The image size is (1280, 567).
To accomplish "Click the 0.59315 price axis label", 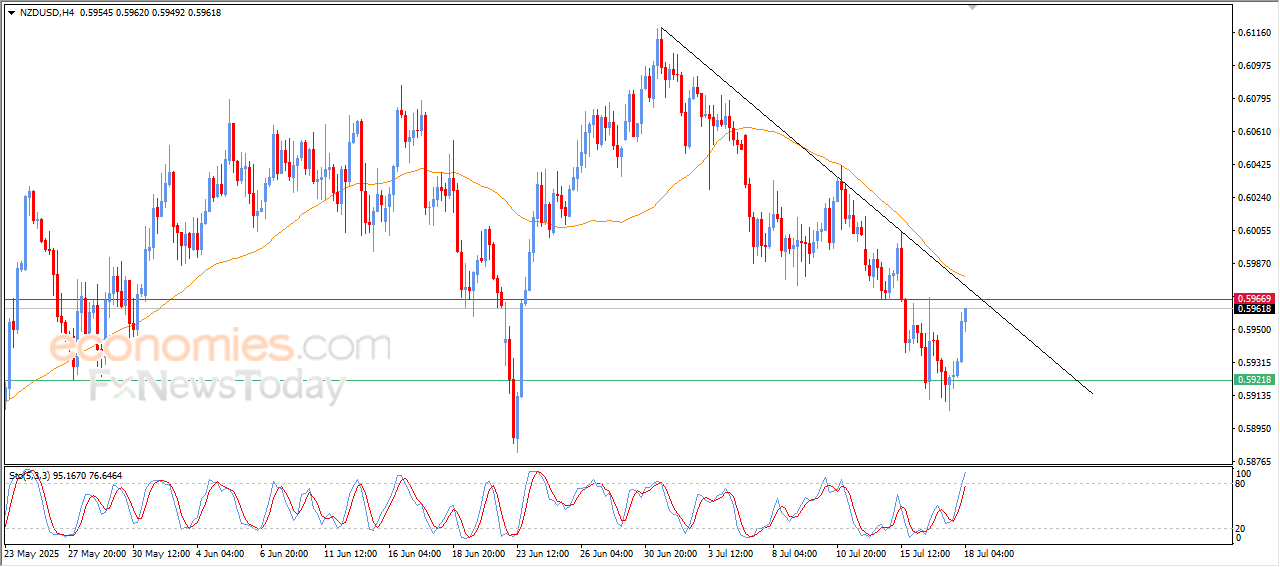I will [1253, 363].
